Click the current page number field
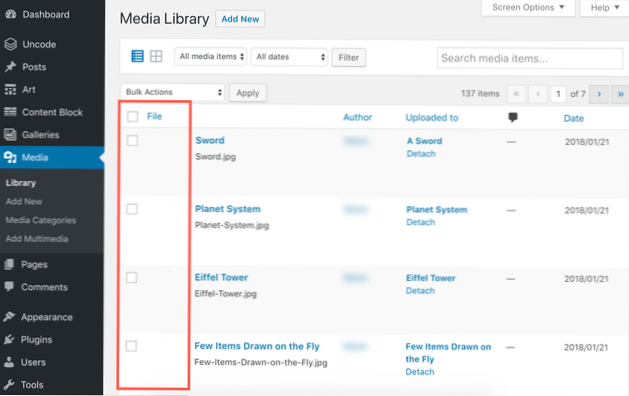The width and height of the screenshot is (629, 396). [558, 94]
